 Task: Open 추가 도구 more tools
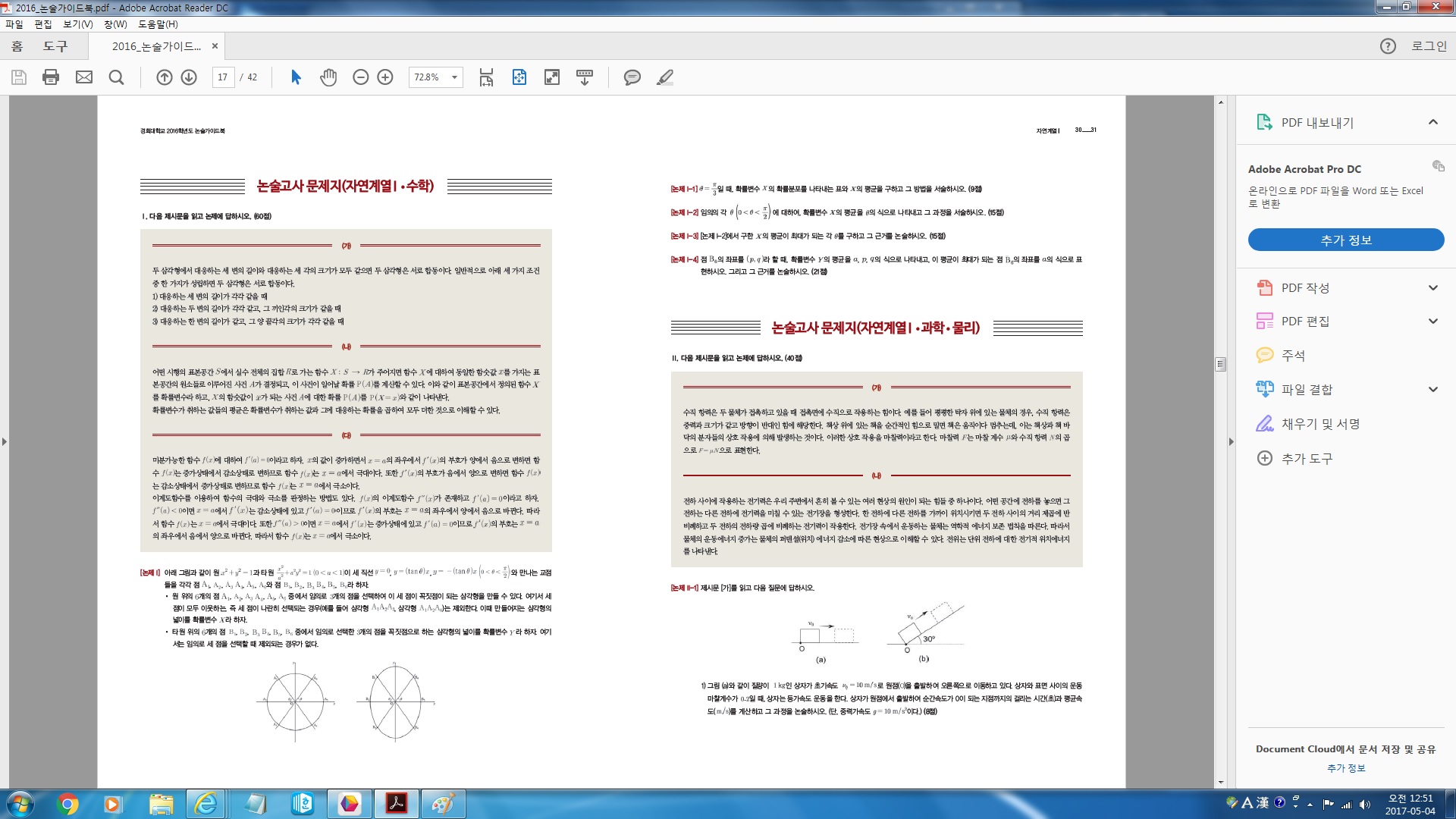tap(1306, 458)
